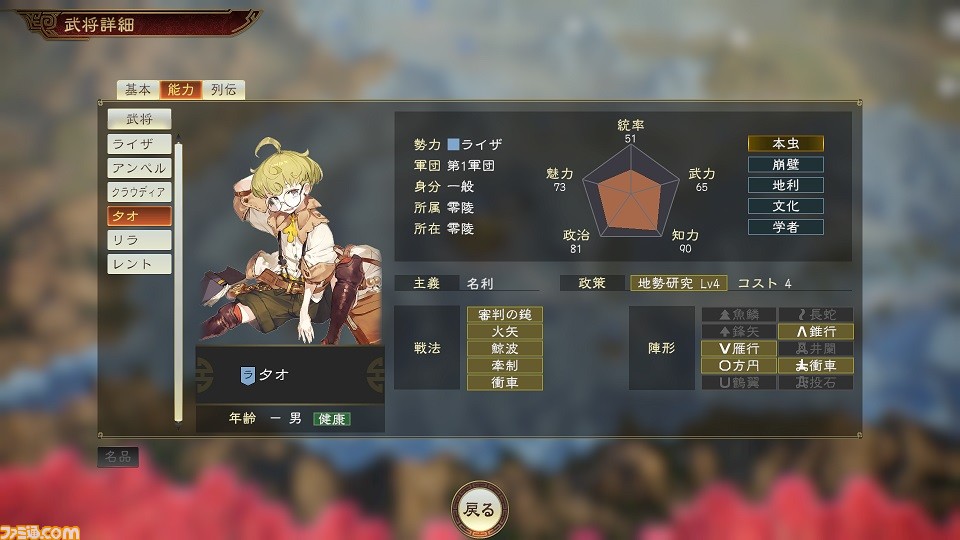The width and height of the screenshot is (960, 540).
Task: Select レント in the officer list
Action: pos(140,264)
